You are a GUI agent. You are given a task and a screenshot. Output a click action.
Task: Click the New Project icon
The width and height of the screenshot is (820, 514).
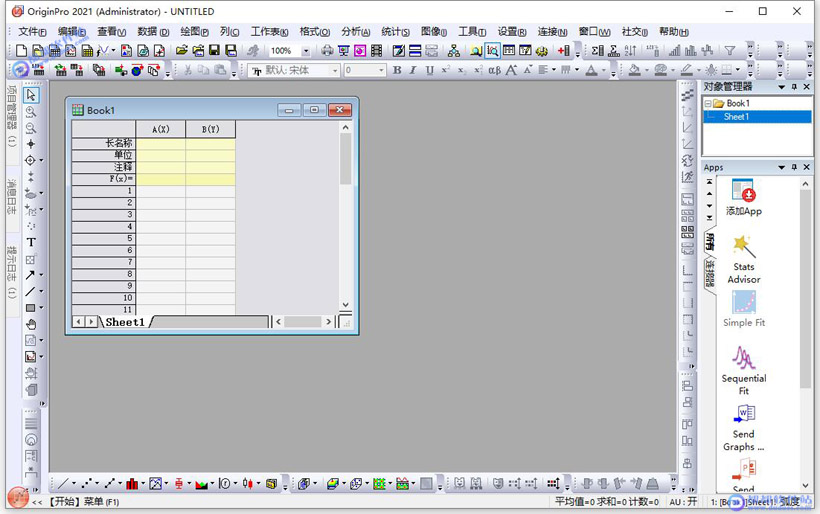coord(21,51)
